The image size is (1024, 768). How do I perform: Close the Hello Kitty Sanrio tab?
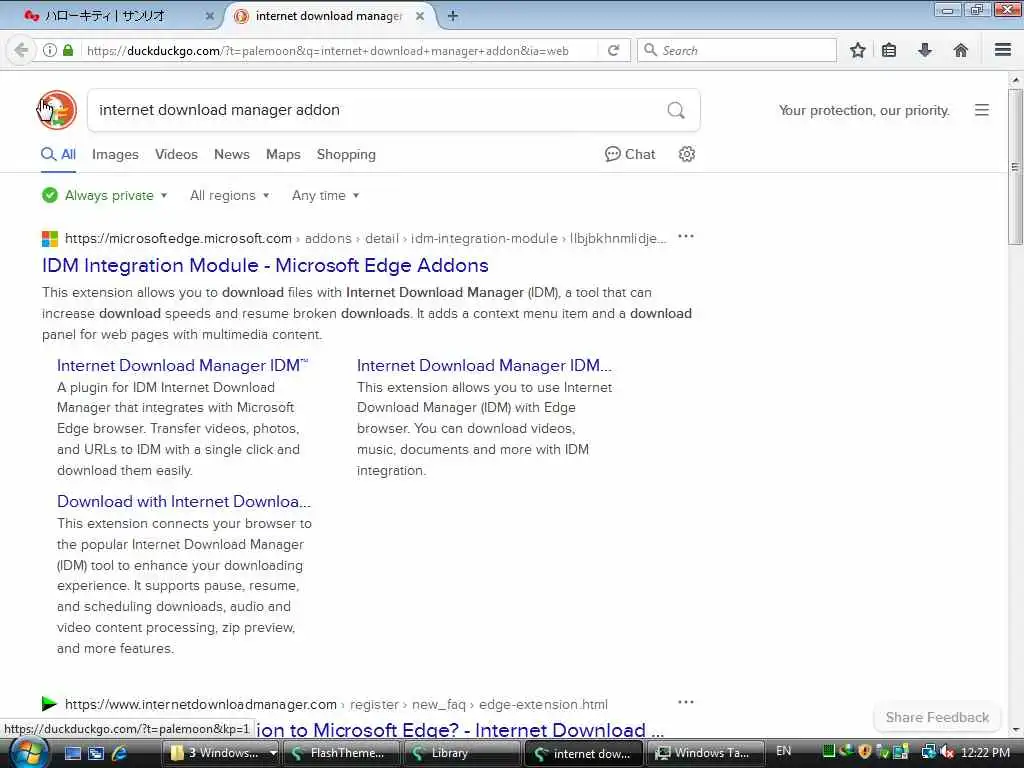pos(210,16)
